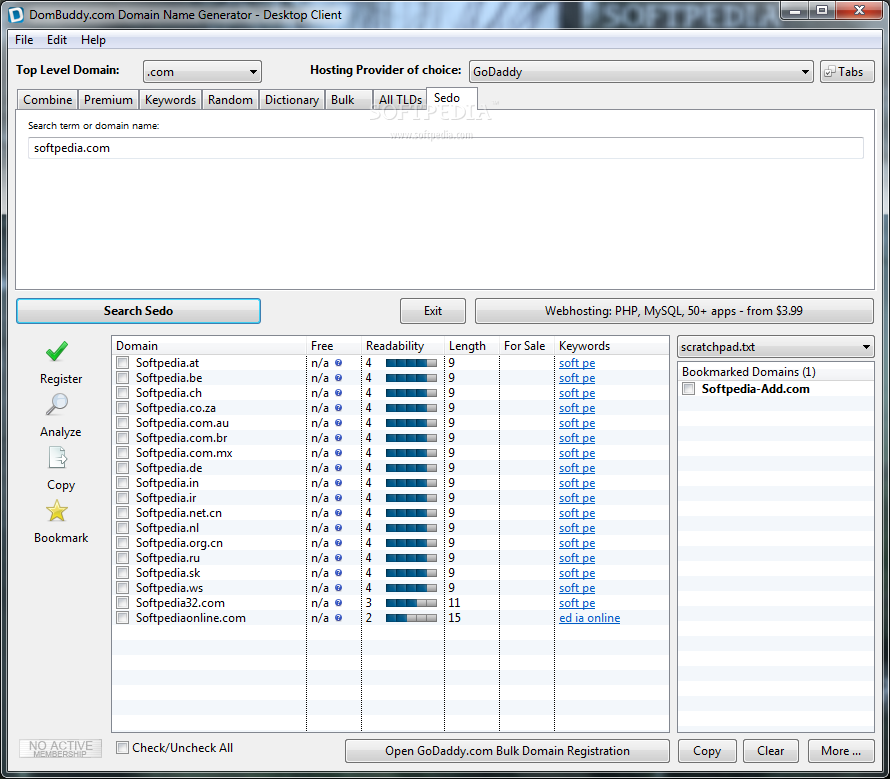Click the info icon in Softpedia.de row

tap(338, 468)
